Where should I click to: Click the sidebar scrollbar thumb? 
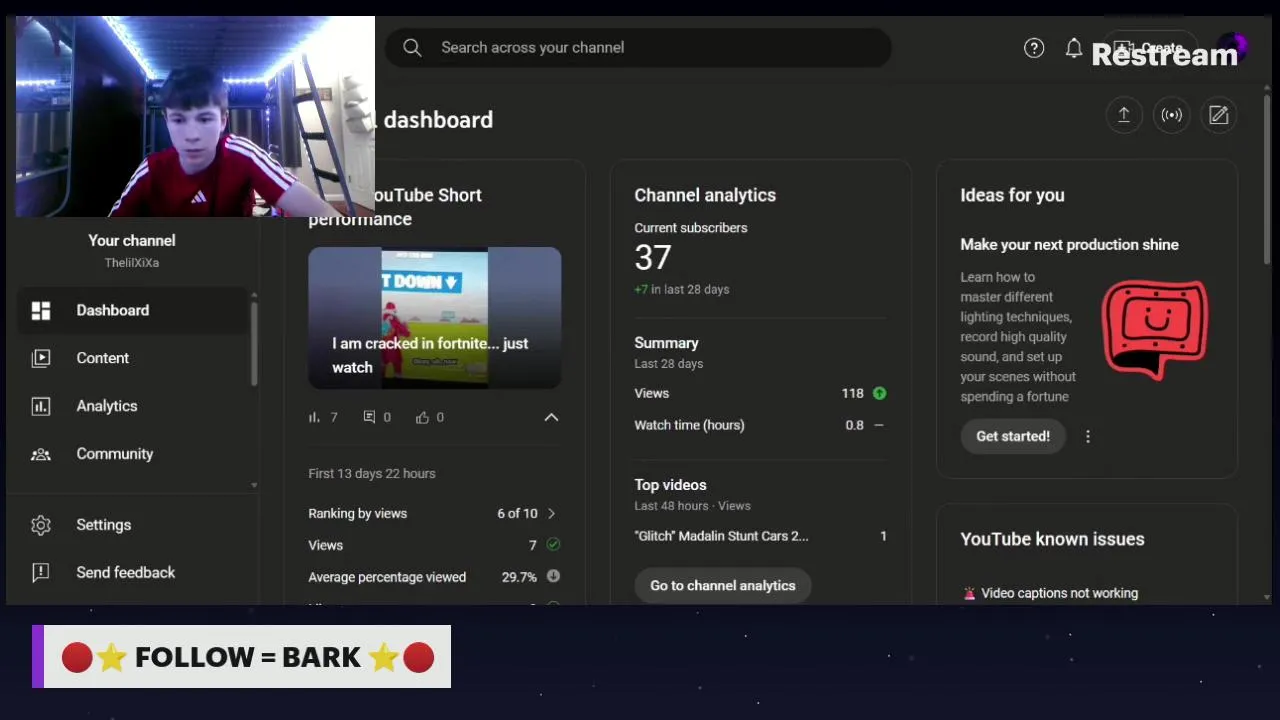pyautogui.click(x=254, y=343)
